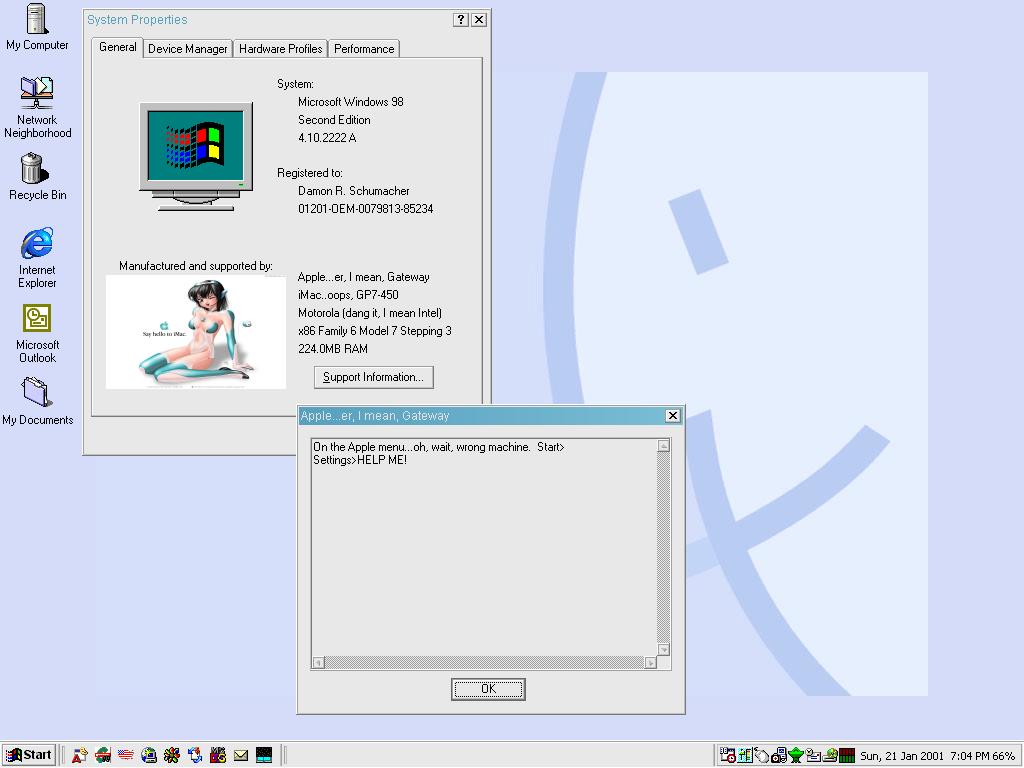Screen dimensions: 1024x768
Task: Click the green tree icon in system tray
Action: point(796,755)
